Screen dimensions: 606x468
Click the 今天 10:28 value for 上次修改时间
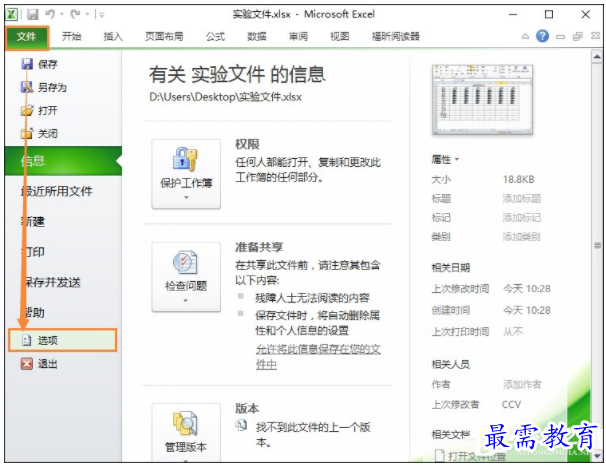point(527,289)
